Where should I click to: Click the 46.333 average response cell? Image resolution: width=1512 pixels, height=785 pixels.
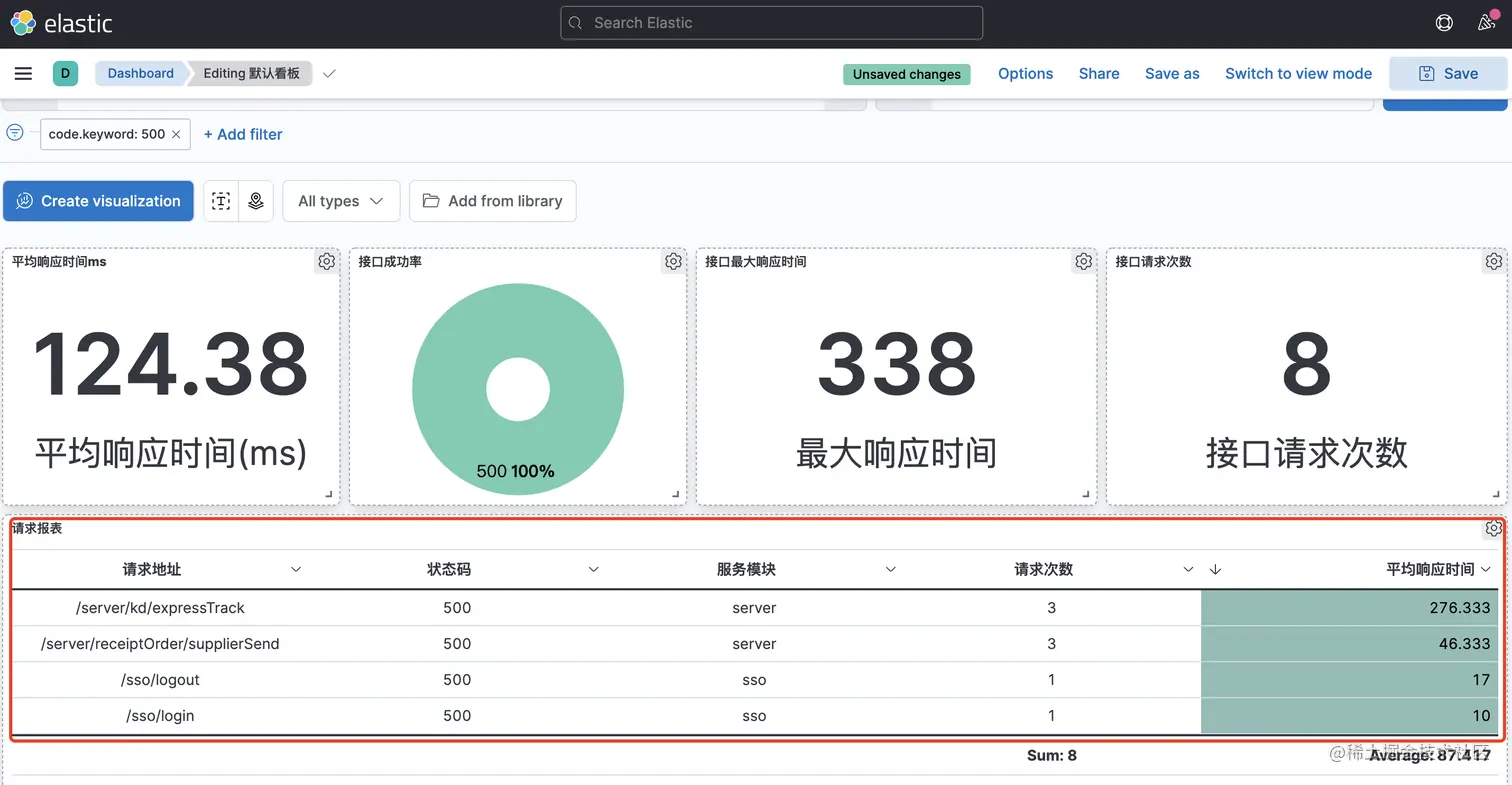coord(1349,644)
